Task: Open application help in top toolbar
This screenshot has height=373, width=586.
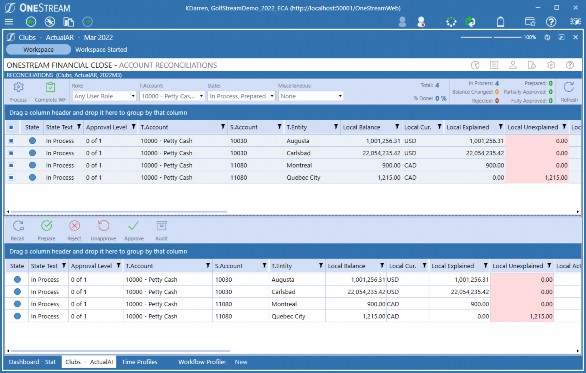Action: (551, 22)
